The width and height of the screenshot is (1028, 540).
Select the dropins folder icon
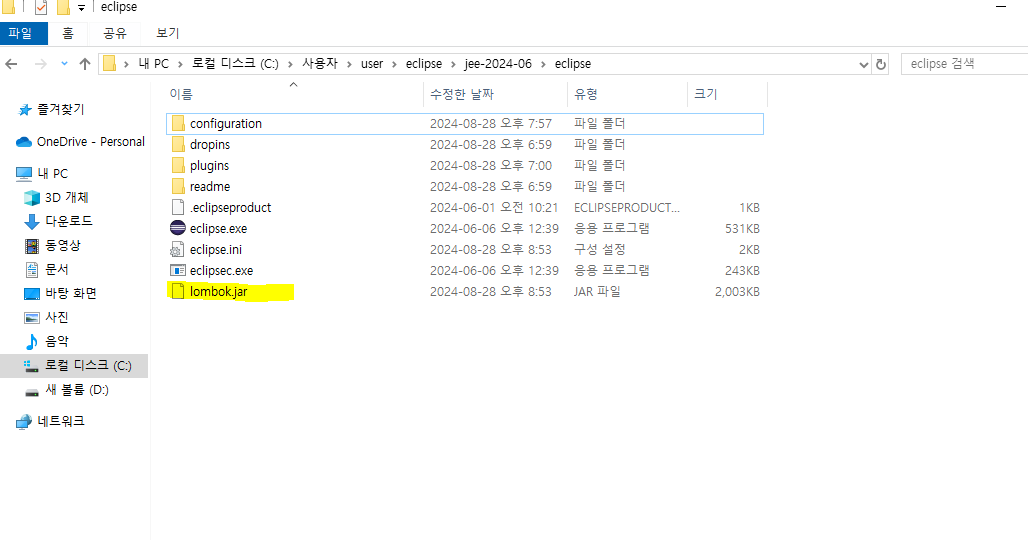click(x=178, y=144)
